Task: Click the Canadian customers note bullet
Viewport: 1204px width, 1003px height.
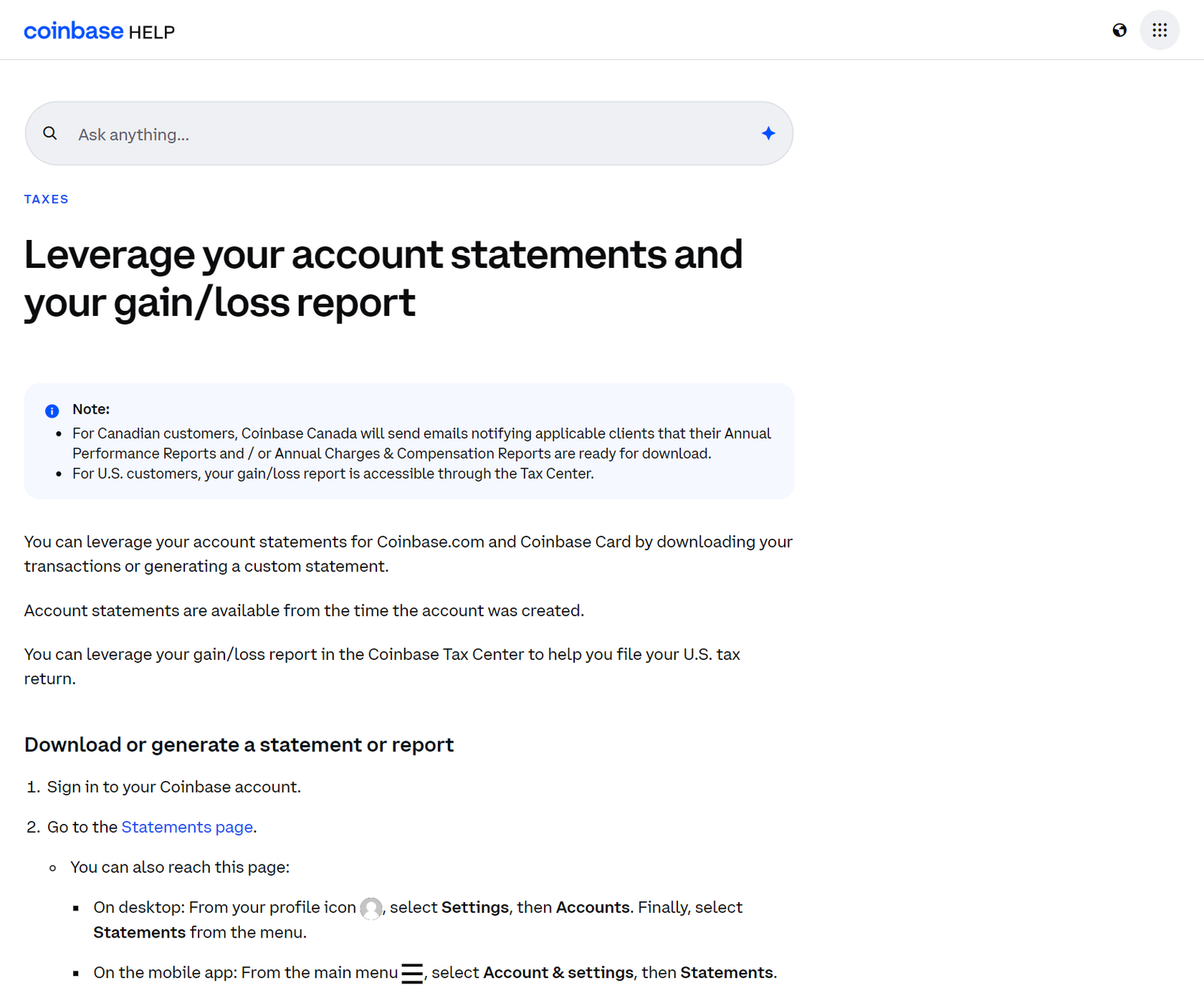Action: click(x=421, y=443)
